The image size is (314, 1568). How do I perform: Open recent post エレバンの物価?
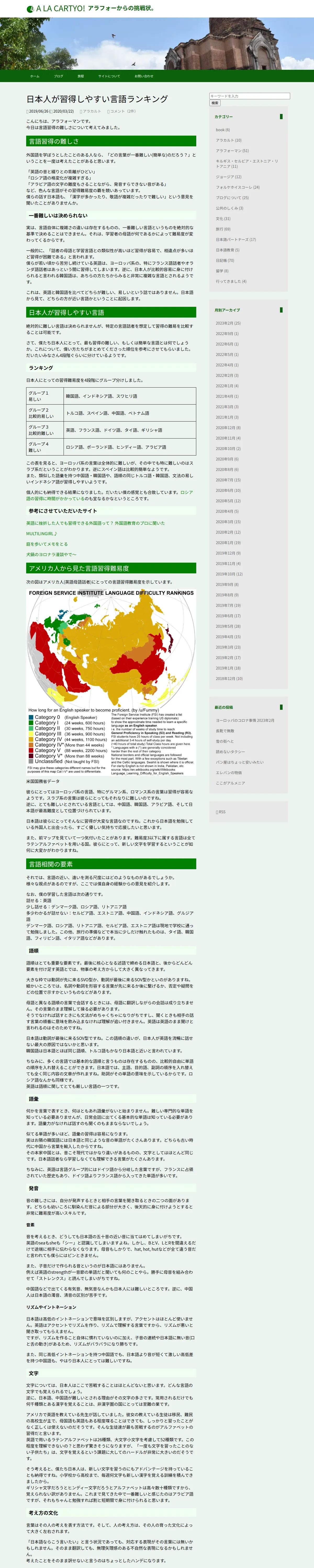(229, 773)
